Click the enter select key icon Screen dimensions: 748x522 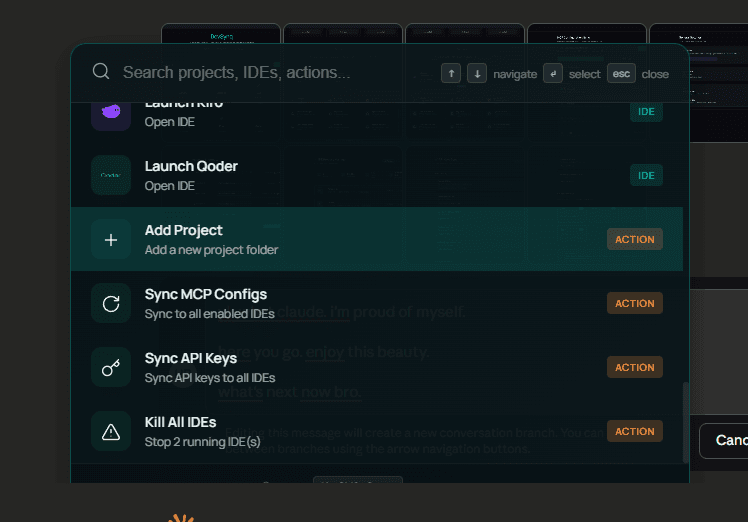(x=553, y=73)
